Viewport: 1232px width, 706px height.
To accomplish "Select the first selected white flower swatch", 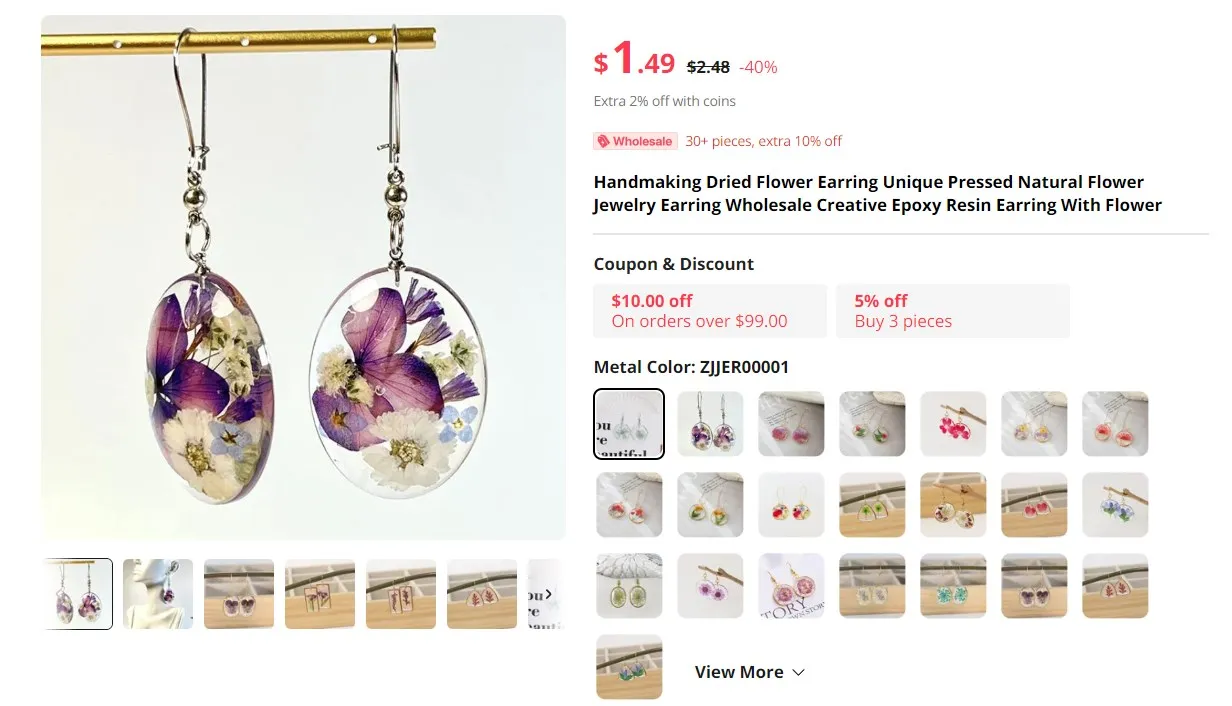I will pyautogui.click(x=629, y=423).
